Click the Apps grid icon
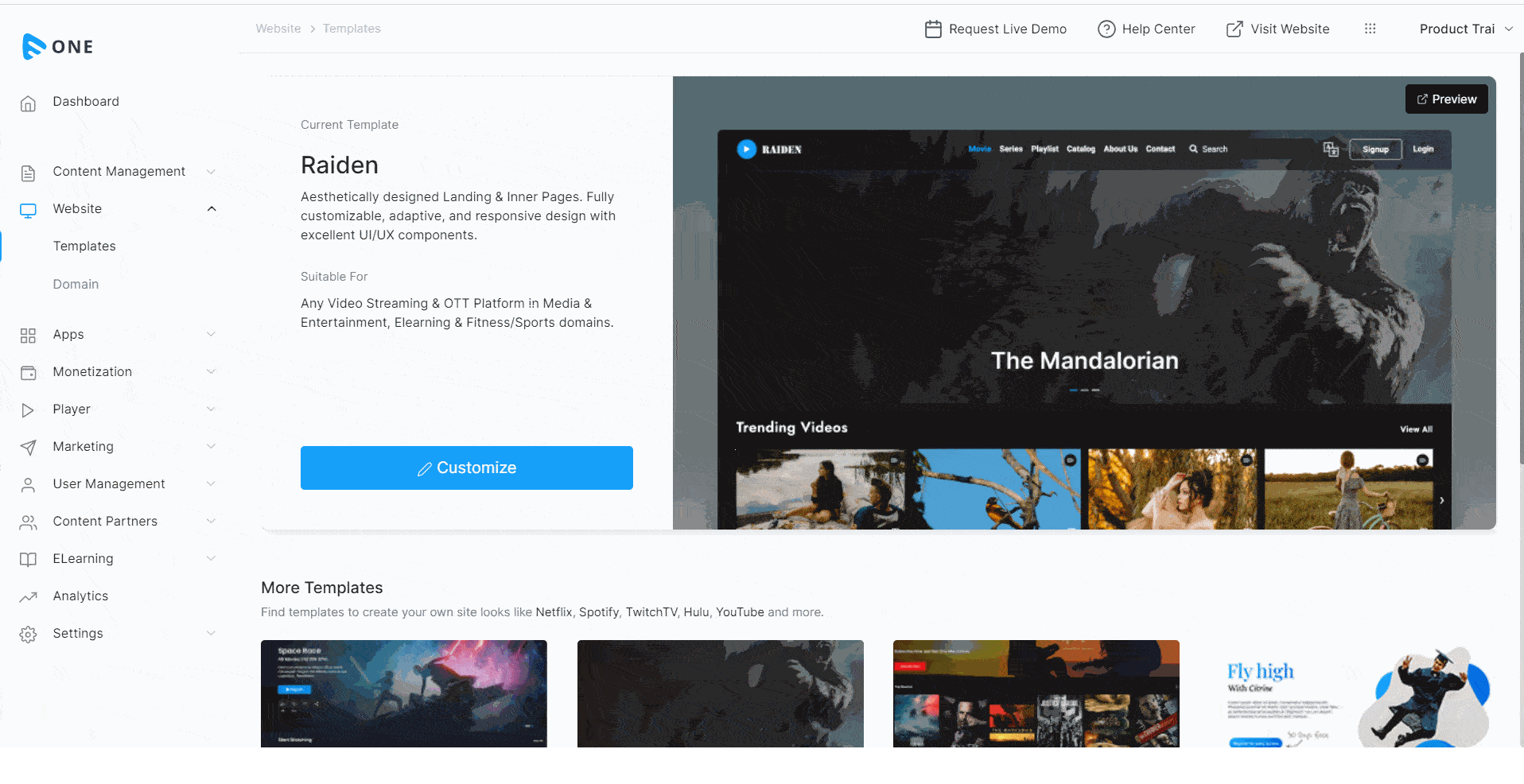This screenshot has width=1524, height=784. 28,336
